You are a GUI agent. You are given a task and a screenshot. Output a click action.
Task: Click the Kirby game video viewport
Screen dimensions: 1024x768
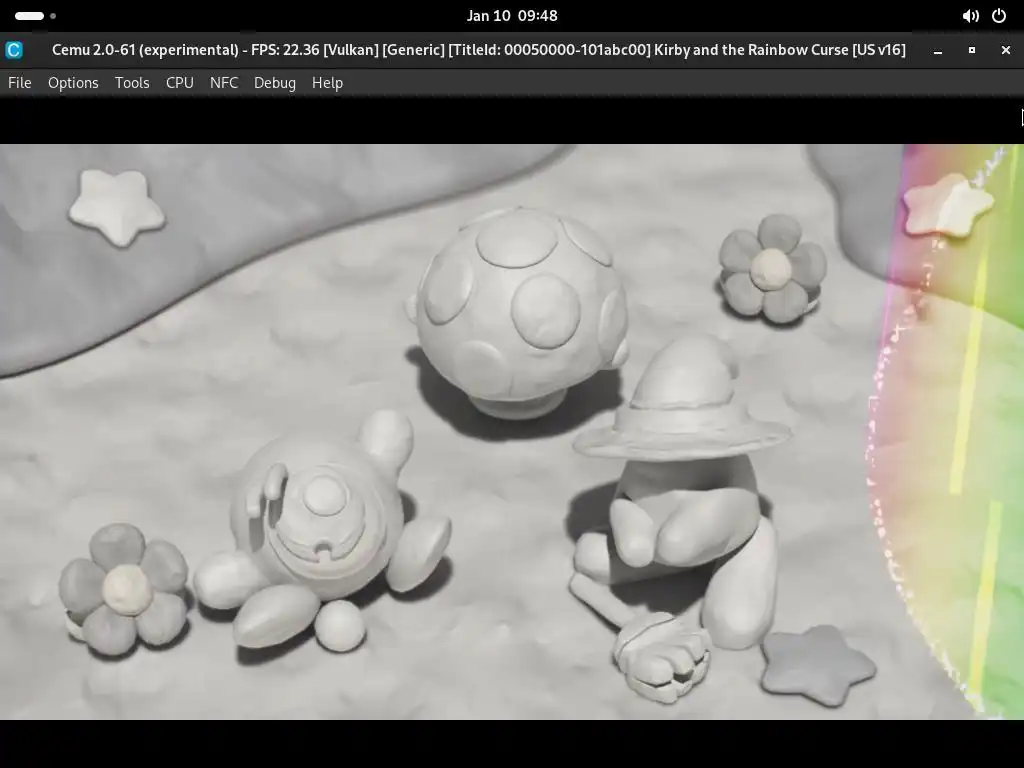[x=512, y=432]
